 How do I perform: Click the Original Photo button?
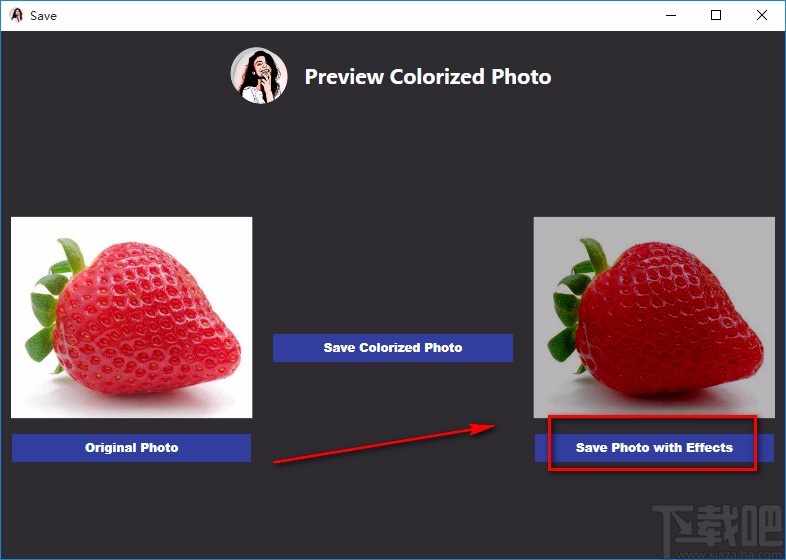131,447
